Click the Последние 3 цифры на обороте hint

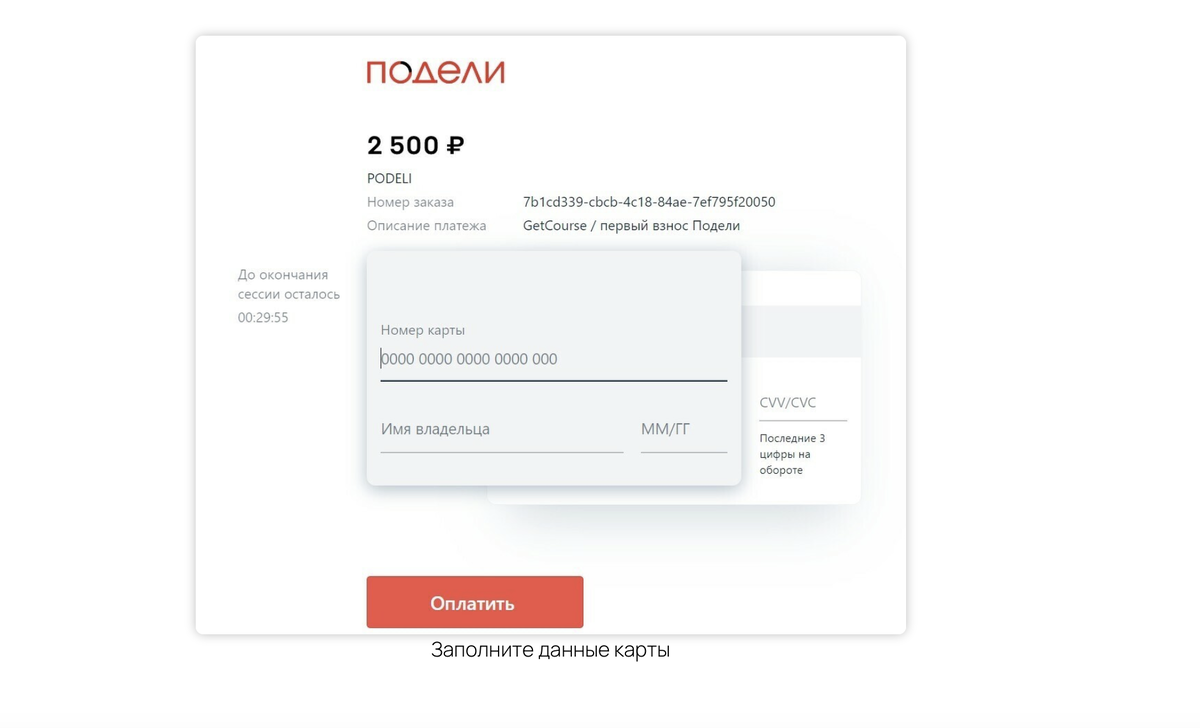click(x=792, y=454)
